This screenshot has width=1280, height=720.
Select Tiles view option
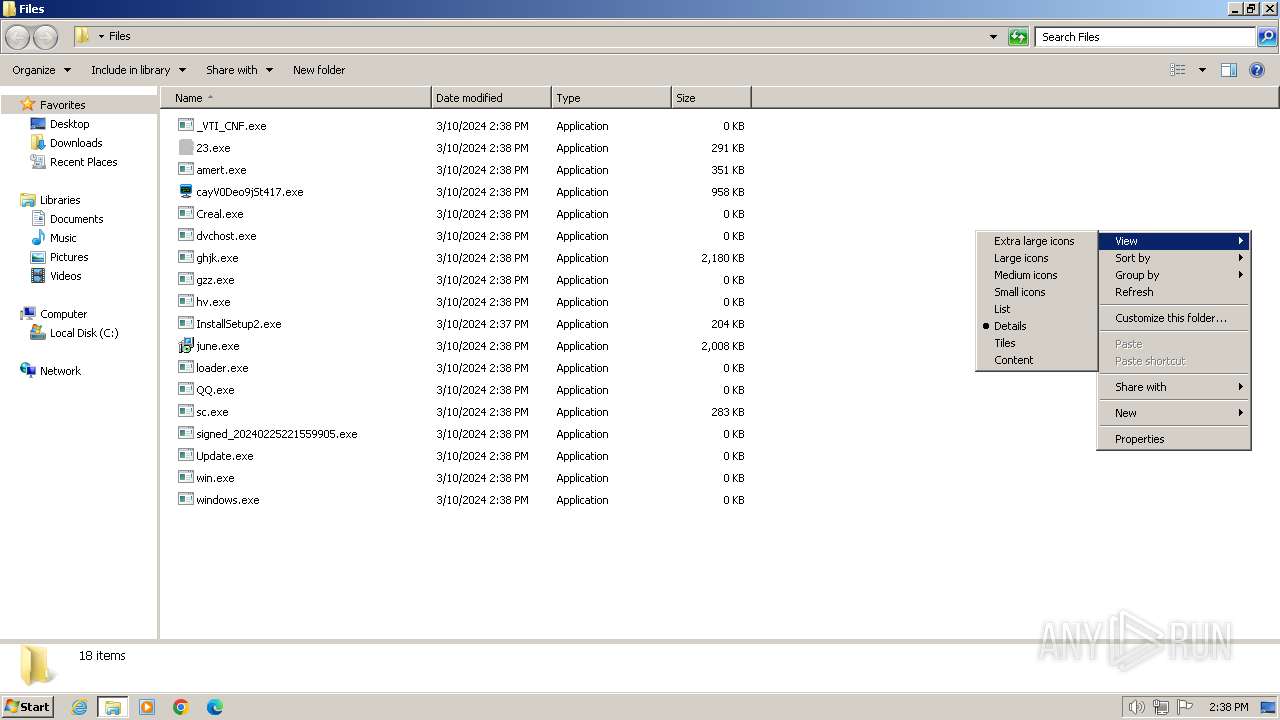point(1036,343)
